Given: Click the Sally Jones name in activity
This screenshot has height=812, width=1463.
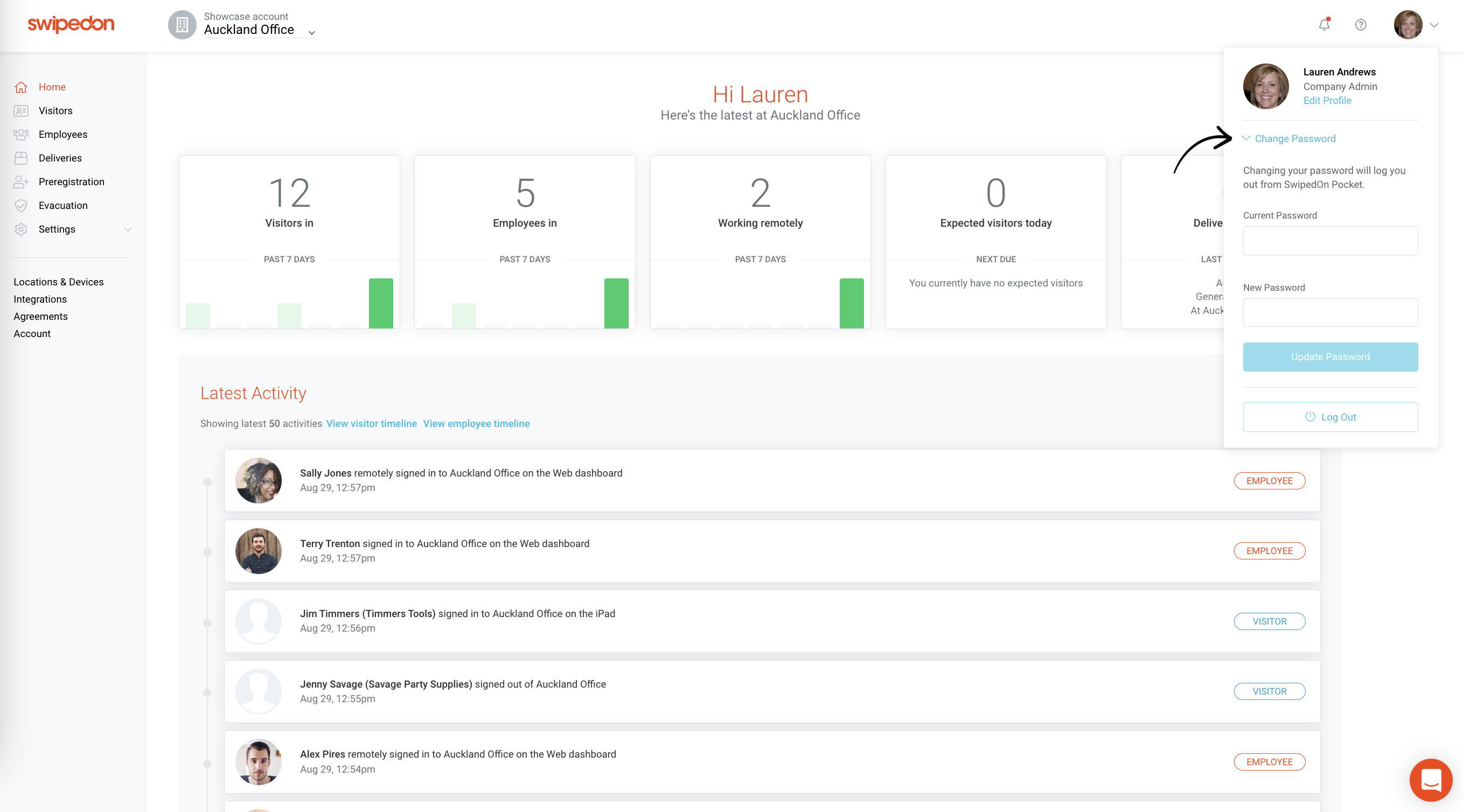Looking at the screenshot, I should point(325,473).
